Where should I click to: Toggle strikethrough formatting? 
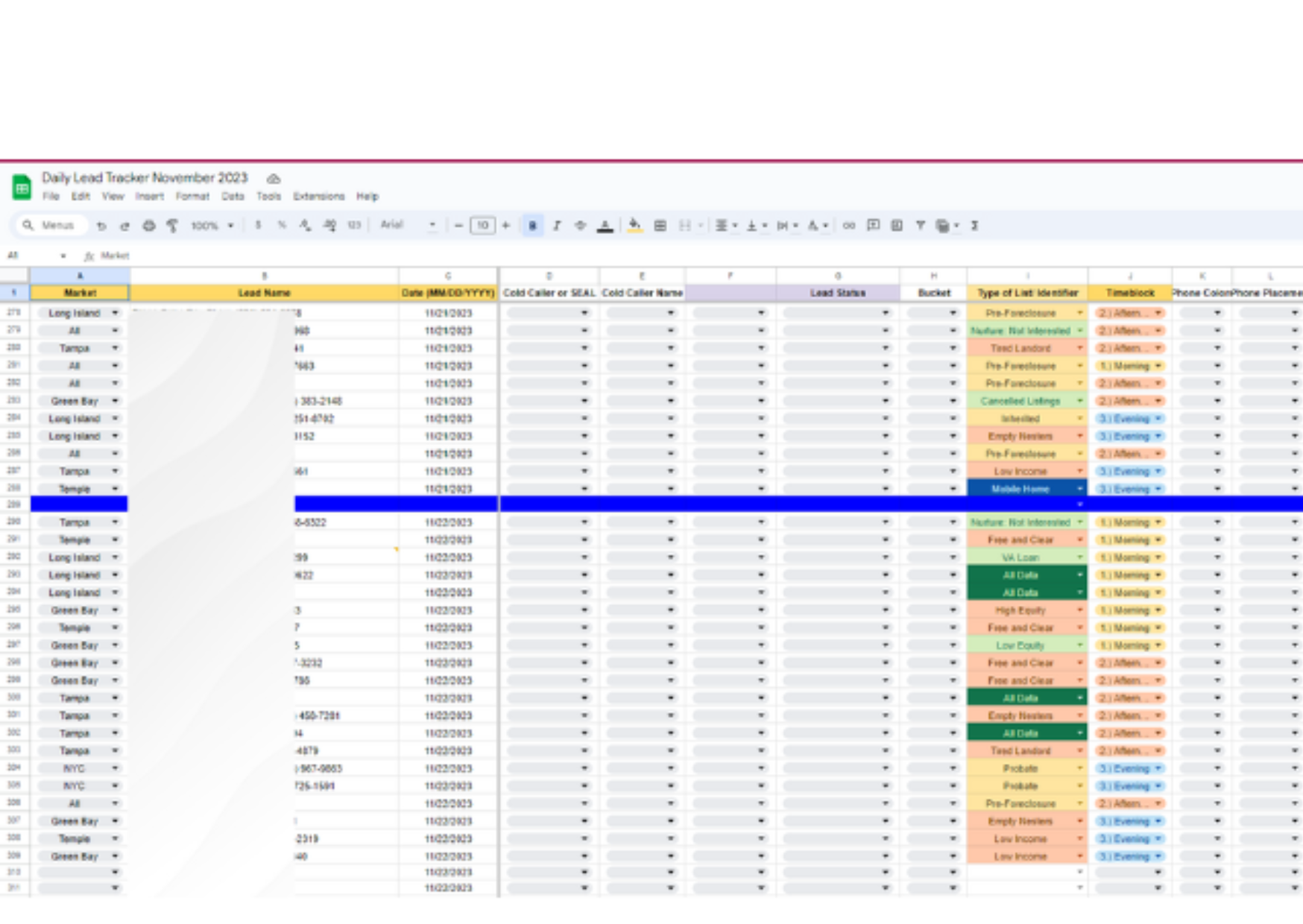pos(581,226)
